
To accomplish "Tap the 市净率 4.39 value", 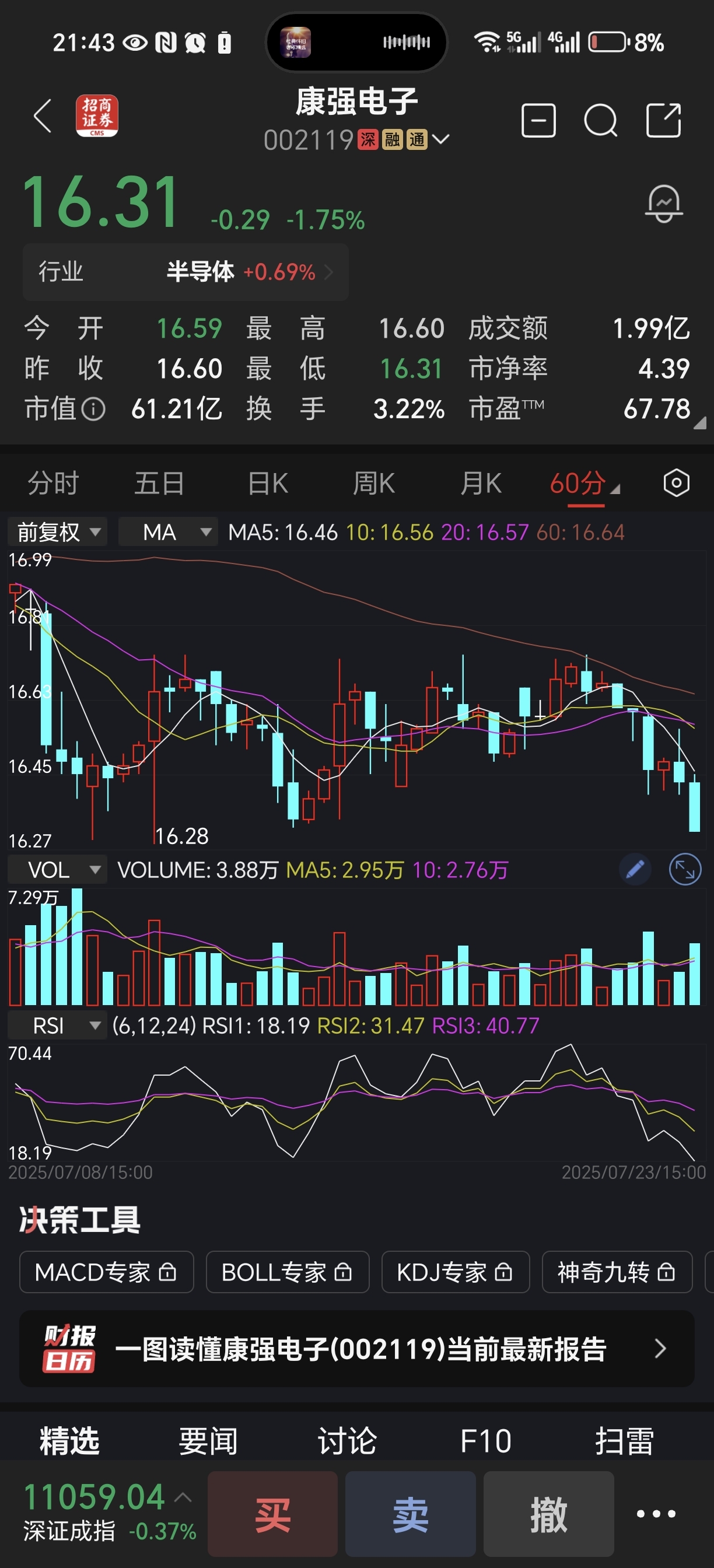I will [x=663, y=368].
